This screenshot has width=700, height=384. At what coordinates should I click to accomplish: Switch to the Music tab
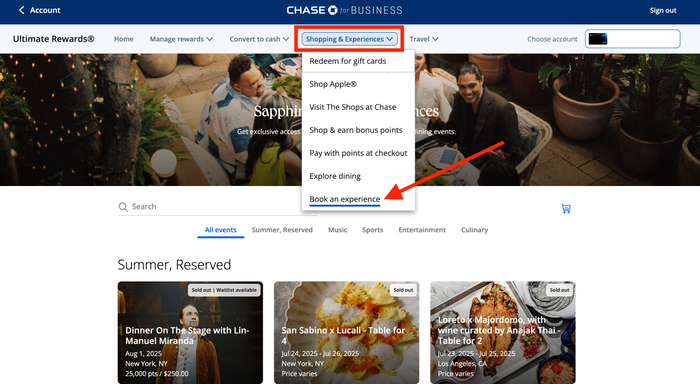338,230
